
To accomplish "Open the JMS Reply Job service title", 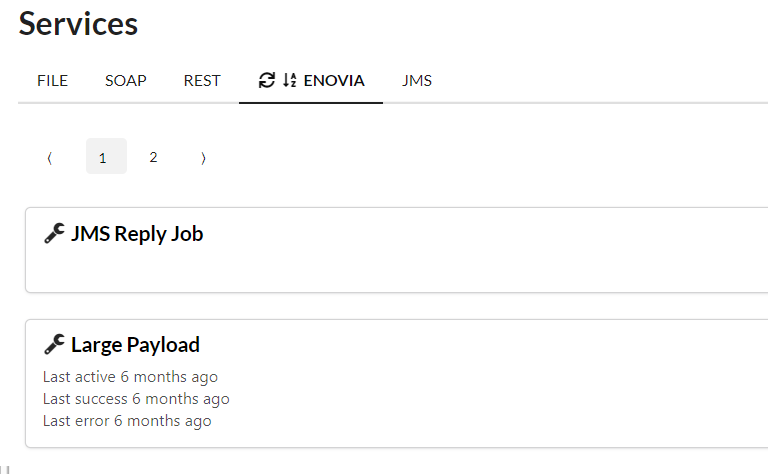I will click(137, 234).
